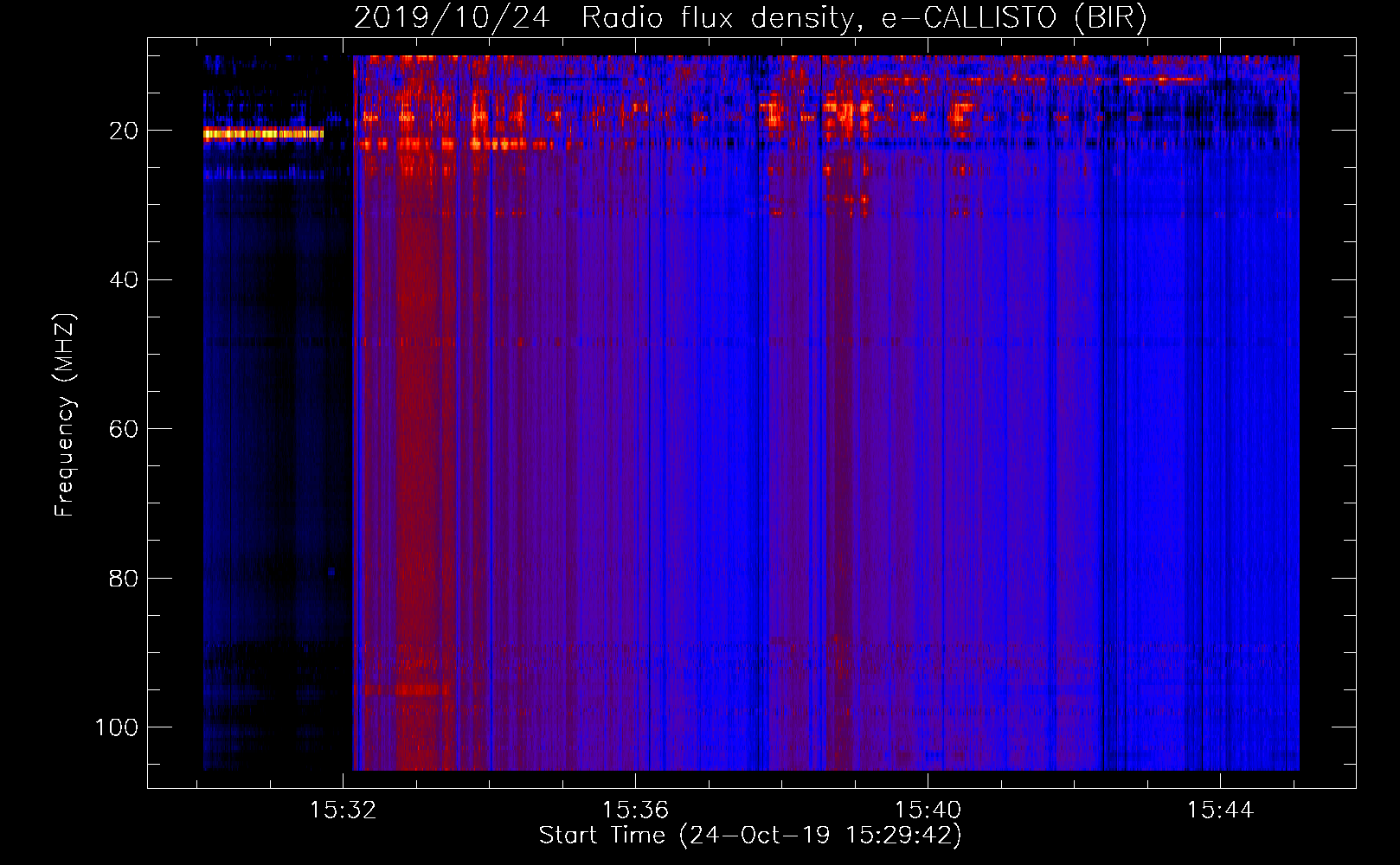Click the bright yellow emission band near 20 MHz
The width and height of the screenshot is (1400, 865).
(x=263, y=133)
